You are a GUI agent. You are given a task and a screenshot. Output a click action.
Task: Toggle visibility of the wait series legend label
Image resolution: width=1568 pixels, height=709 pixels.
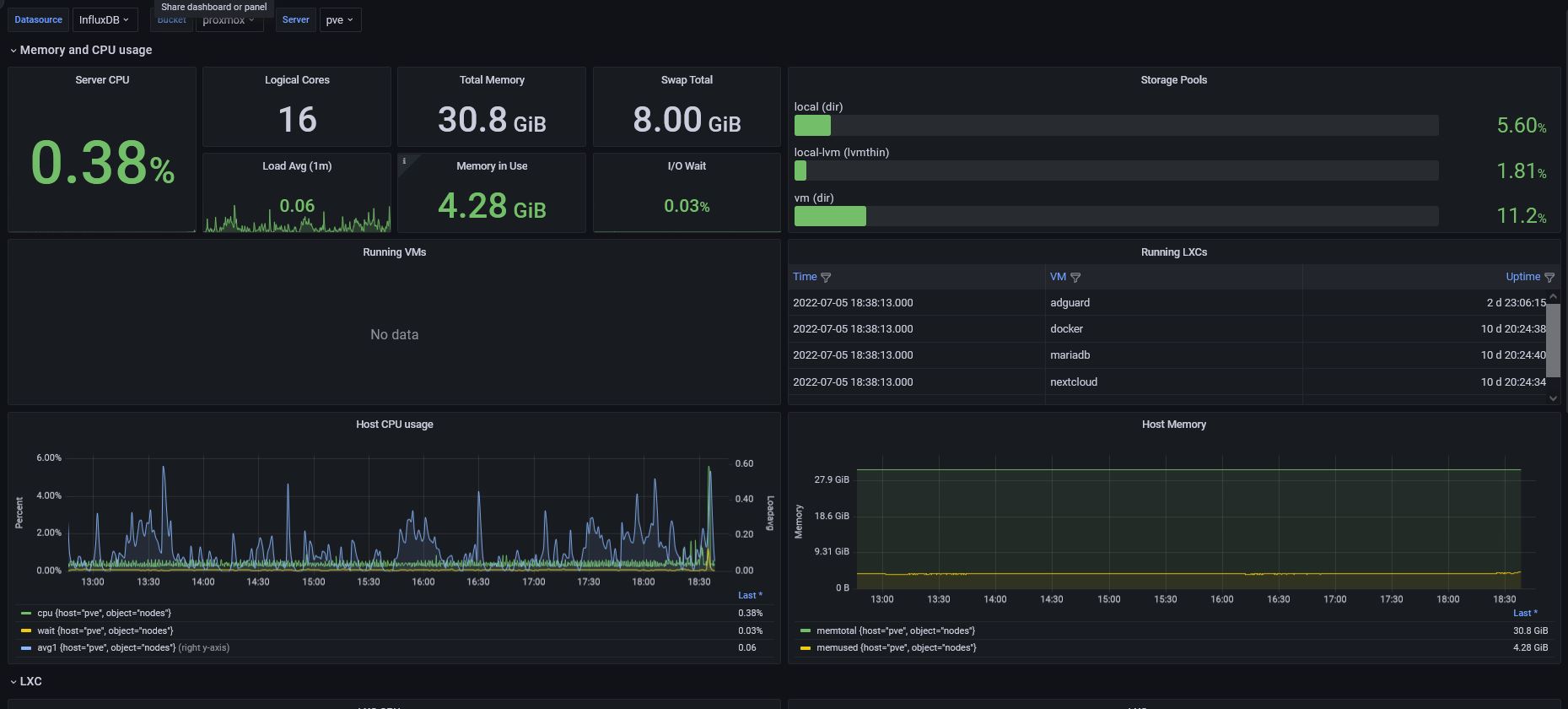click(x=105, y=631)
